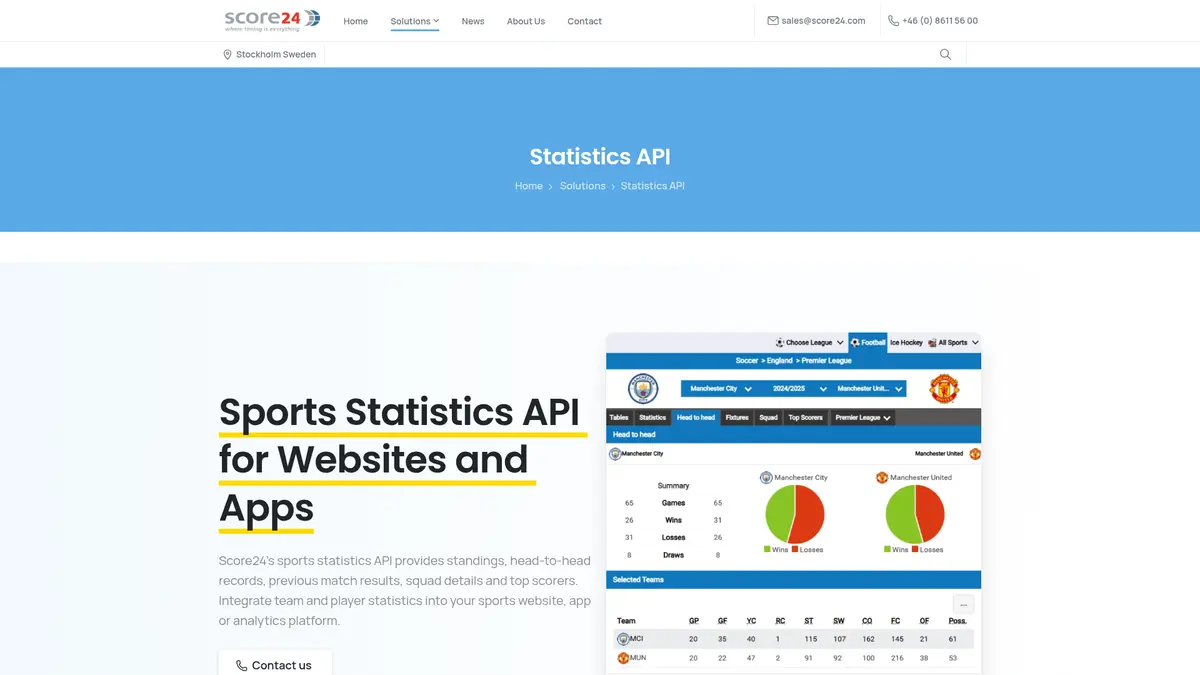Click the crest above the Manchester City pie chart
This screenshot has width=1200, height=675.
[766, 477]
